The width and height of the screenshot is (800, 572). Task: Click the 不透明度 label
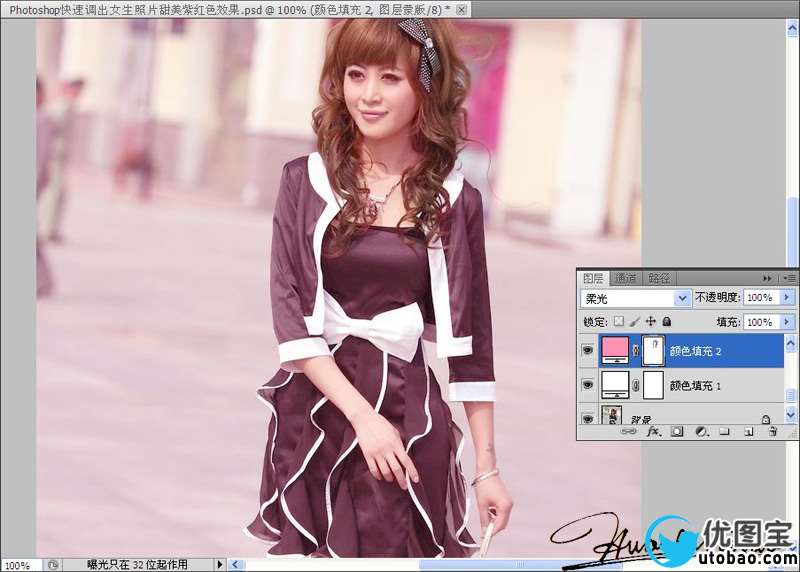pos(717,297)
